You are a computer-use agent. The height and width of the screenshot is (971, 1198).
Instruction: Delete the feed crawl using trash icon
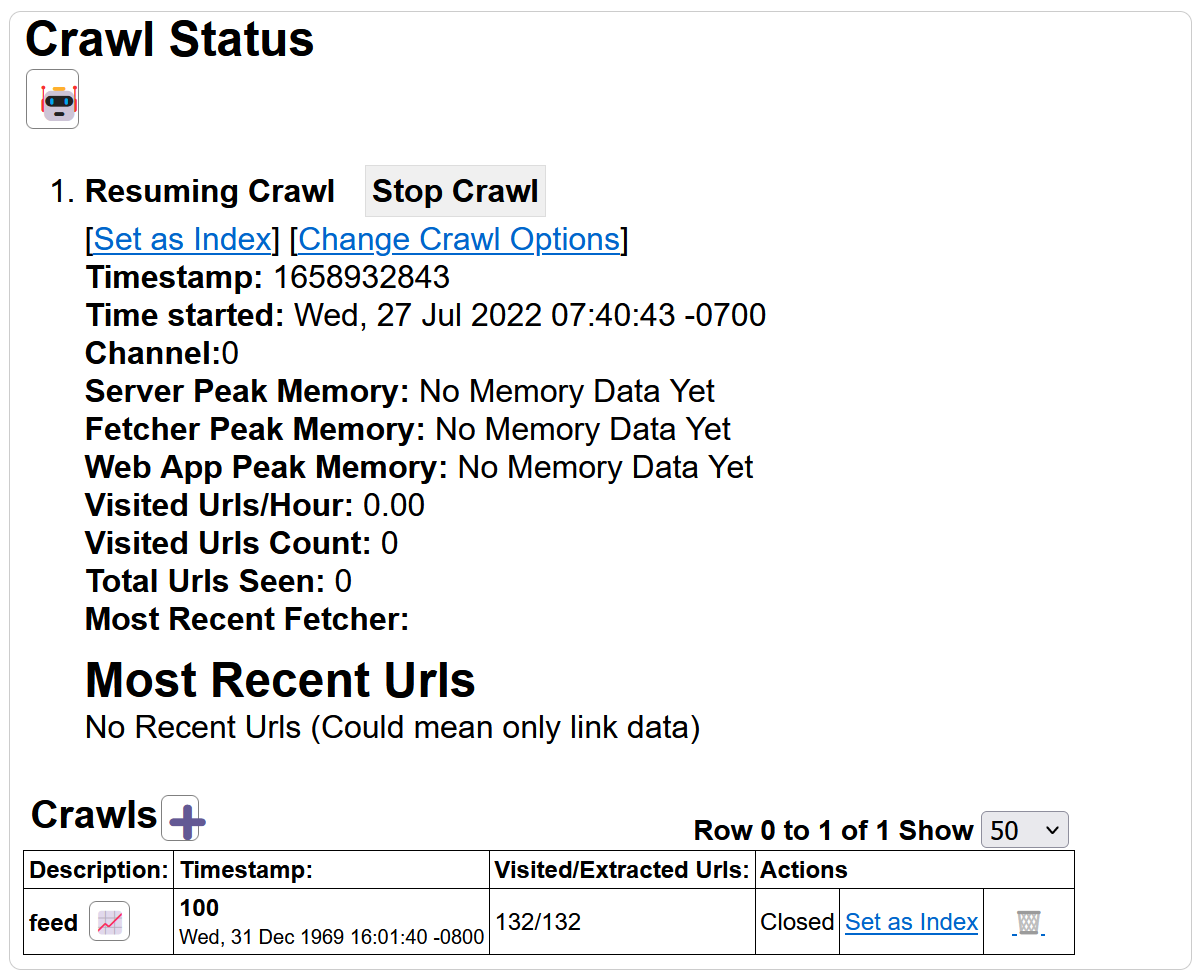pos(1028,922)
